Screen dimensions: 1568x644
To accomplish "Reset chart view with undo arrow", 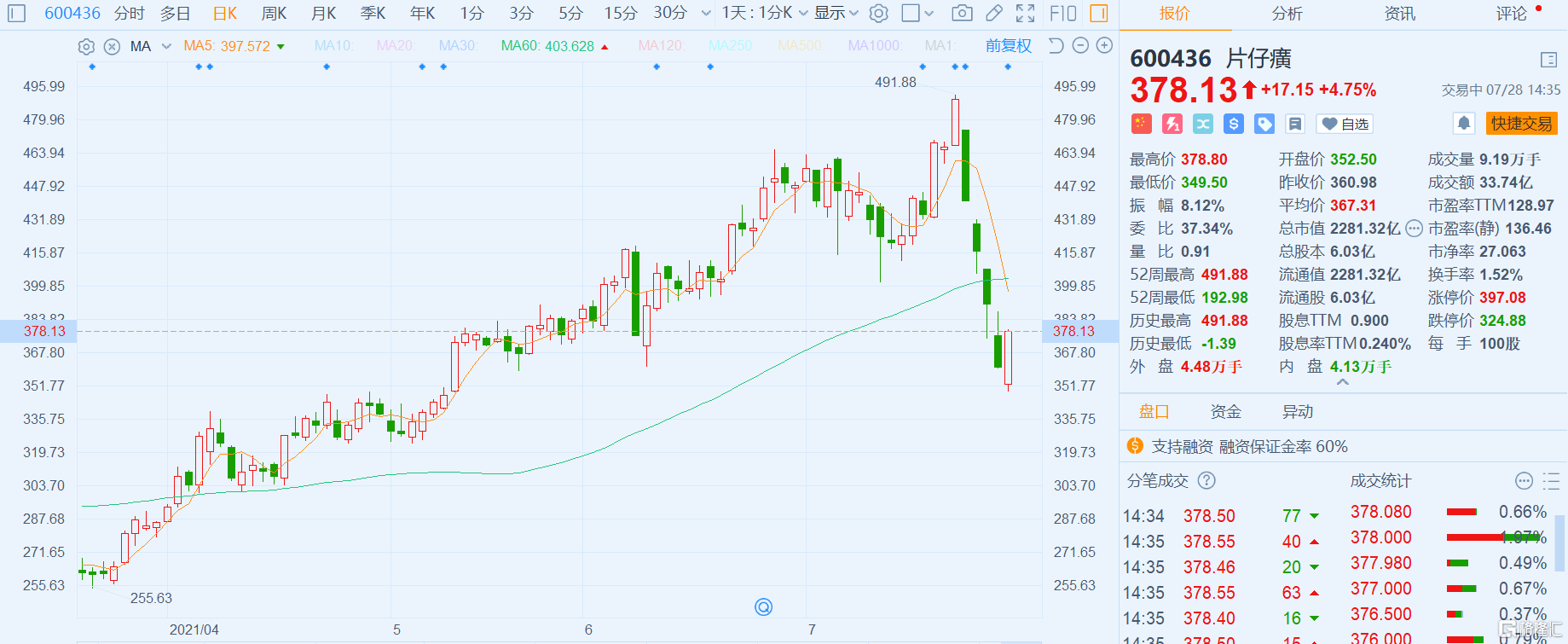I will (x=1056, y=46).
